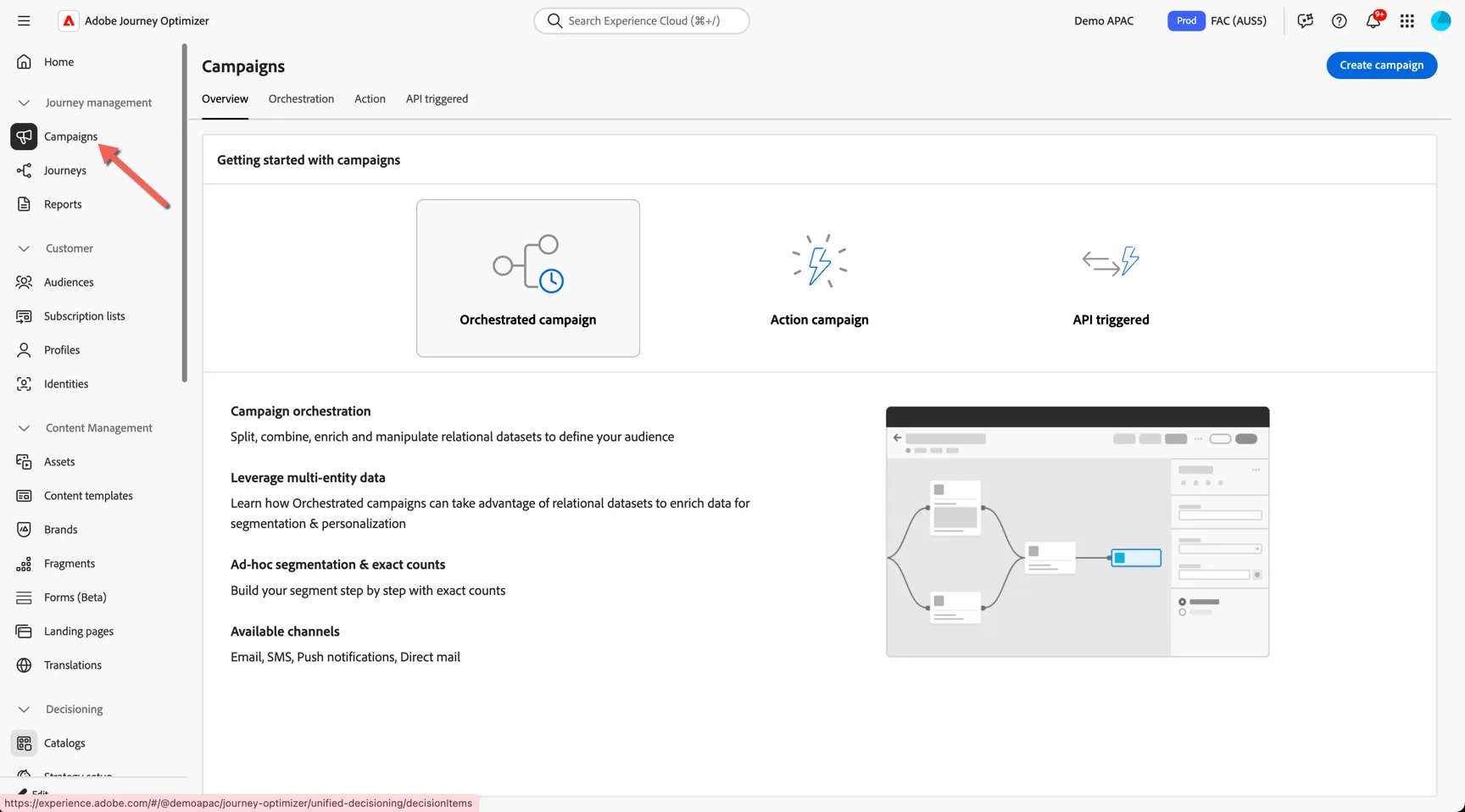Screen dimensions: 1465x812
Task: Switch to the API triggered tab
Action: 437,99
